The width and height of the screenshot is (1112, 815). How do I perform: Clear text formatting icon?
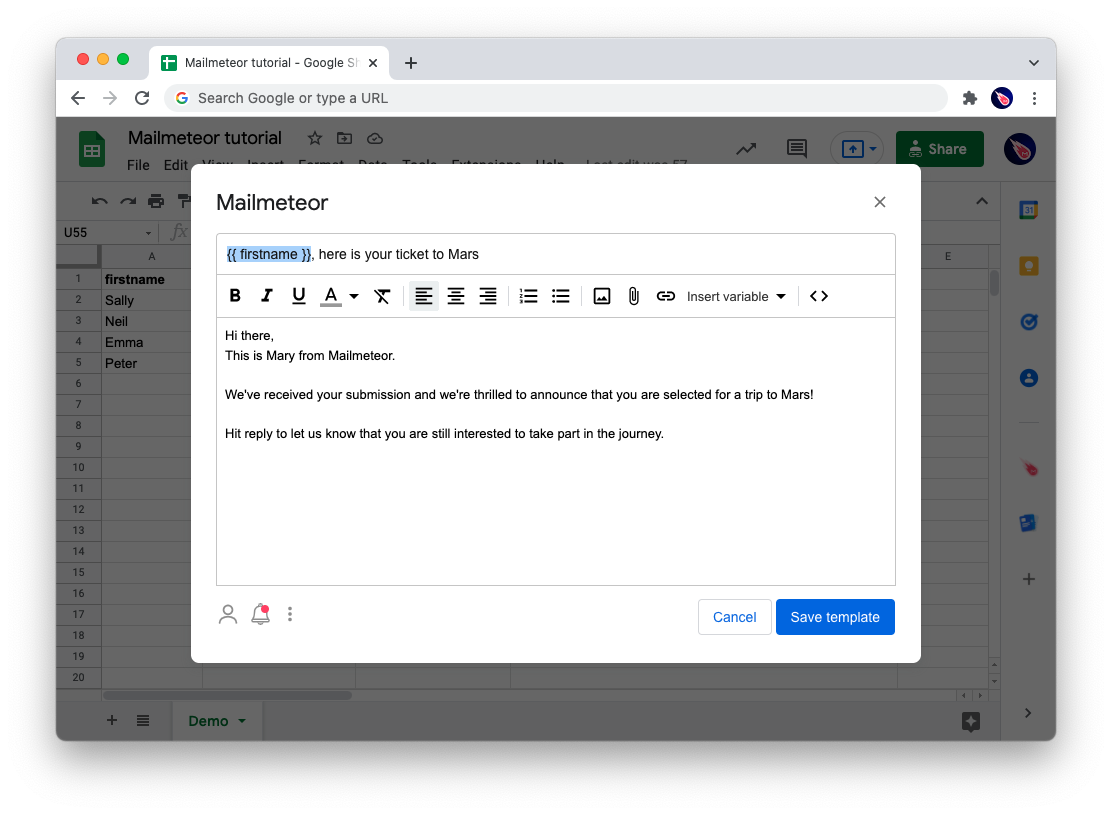(382, 296)
